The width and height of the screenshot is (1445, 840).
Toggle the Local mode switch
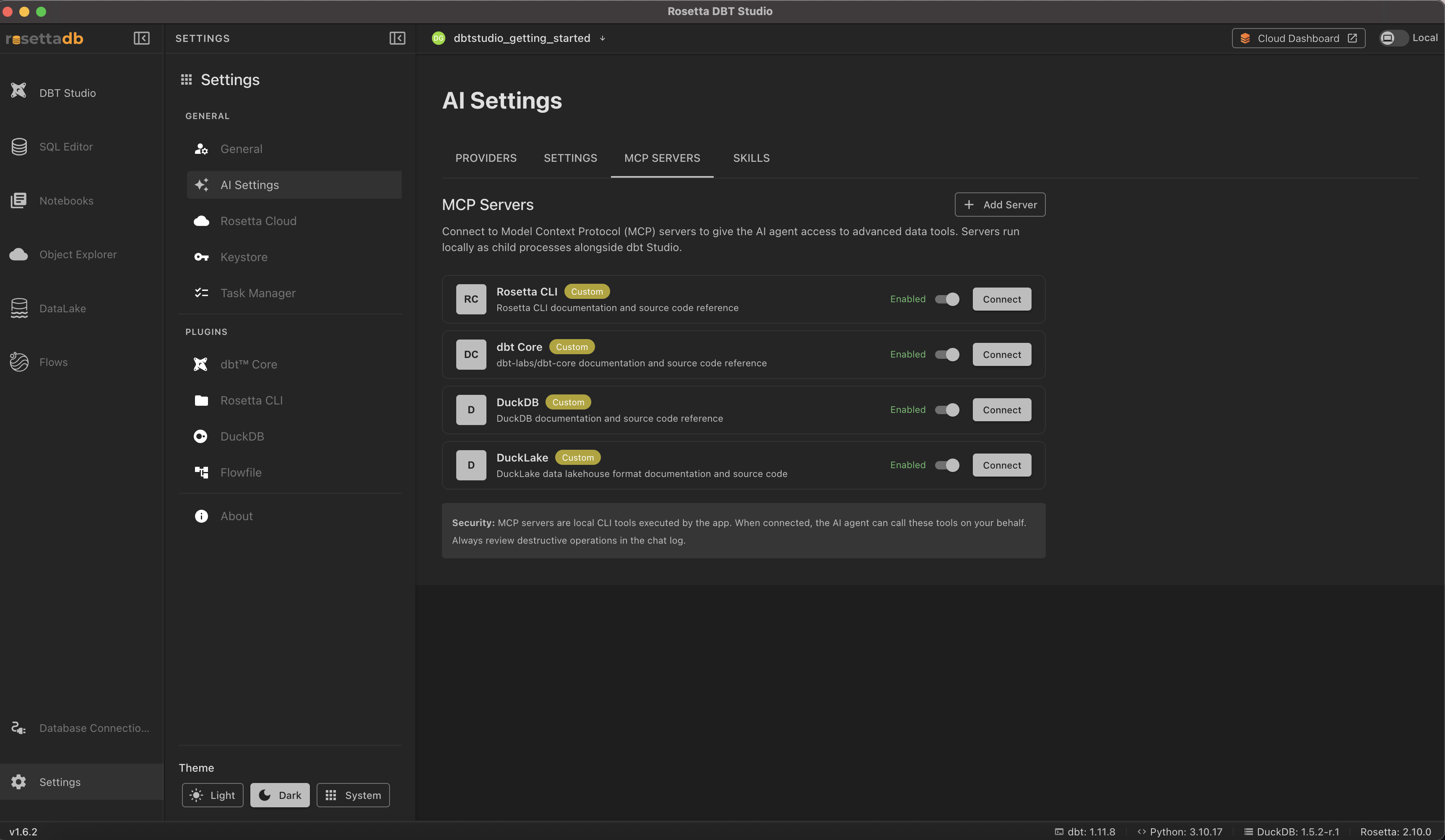point(1393,39)
